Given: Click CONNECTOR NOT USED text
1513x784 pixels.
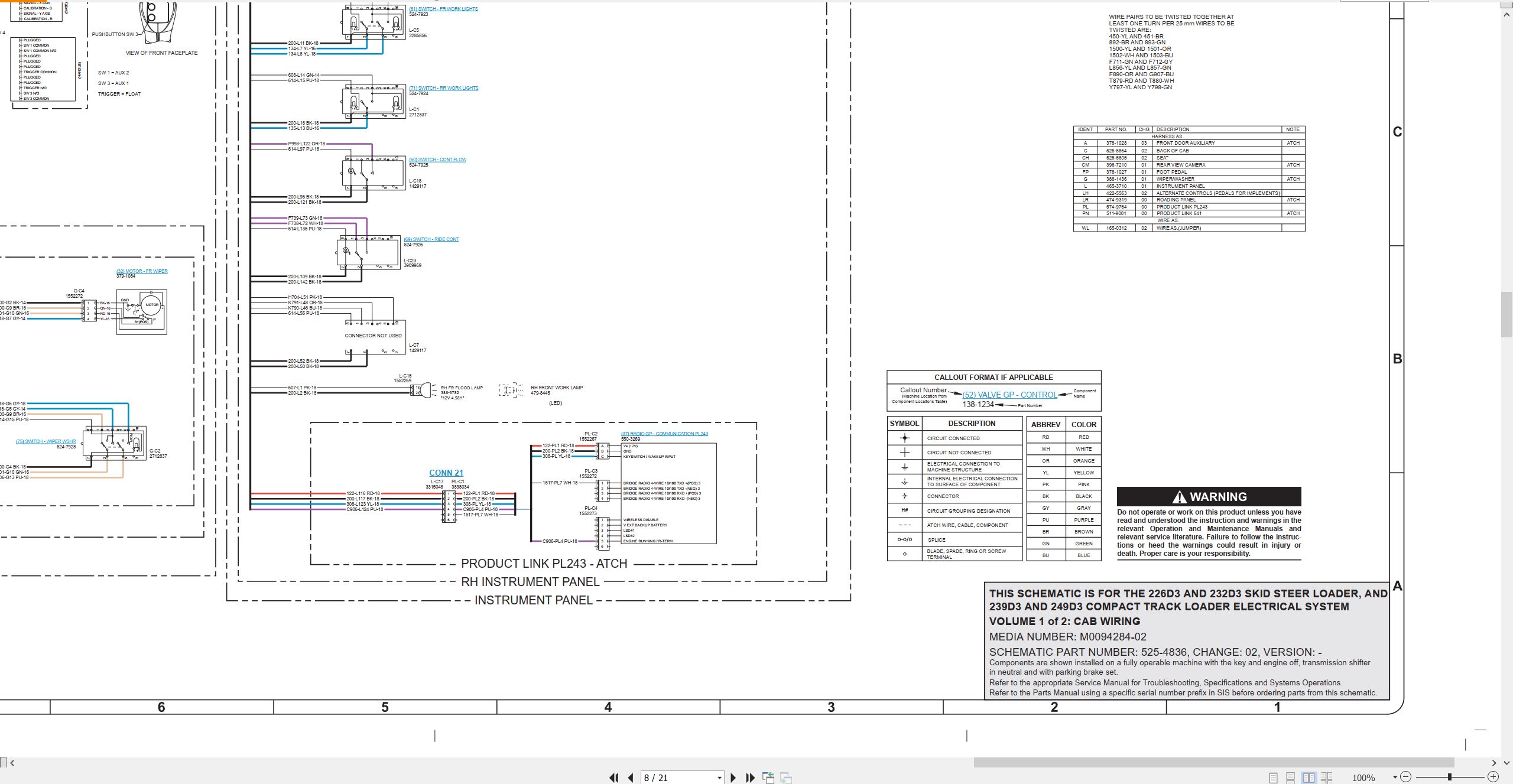Looking at the screenshot, I should click(373, 336).
